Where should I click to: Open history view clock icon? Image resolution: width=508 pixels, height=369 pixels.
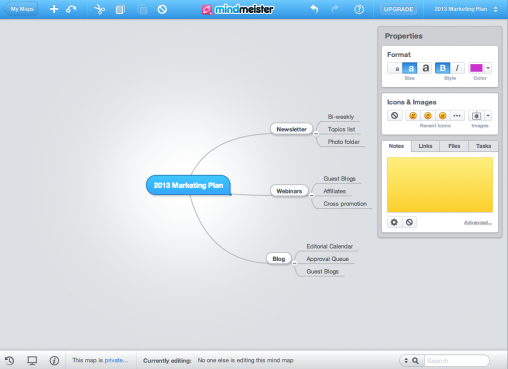[9, 360]
